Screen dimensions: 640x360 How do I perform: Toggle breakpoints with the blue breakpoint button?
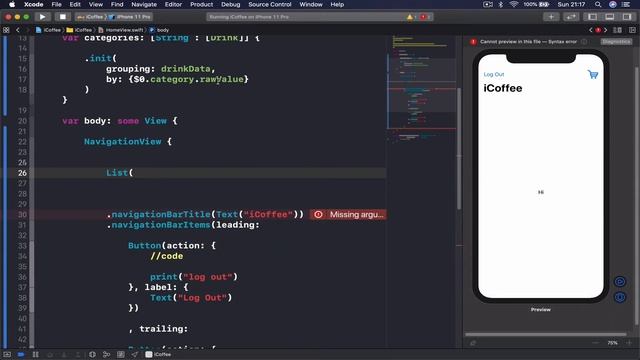21,354
